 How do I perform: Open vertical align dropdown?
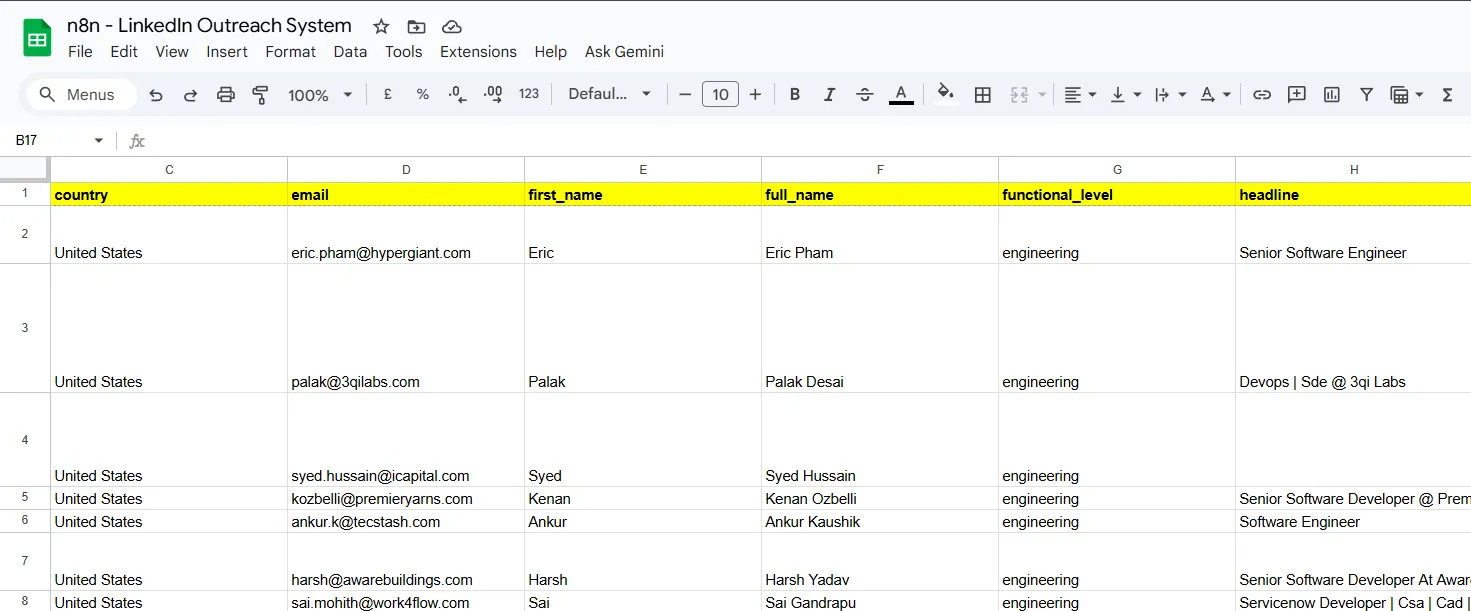pyautogui.click(x=1126, y=94)
